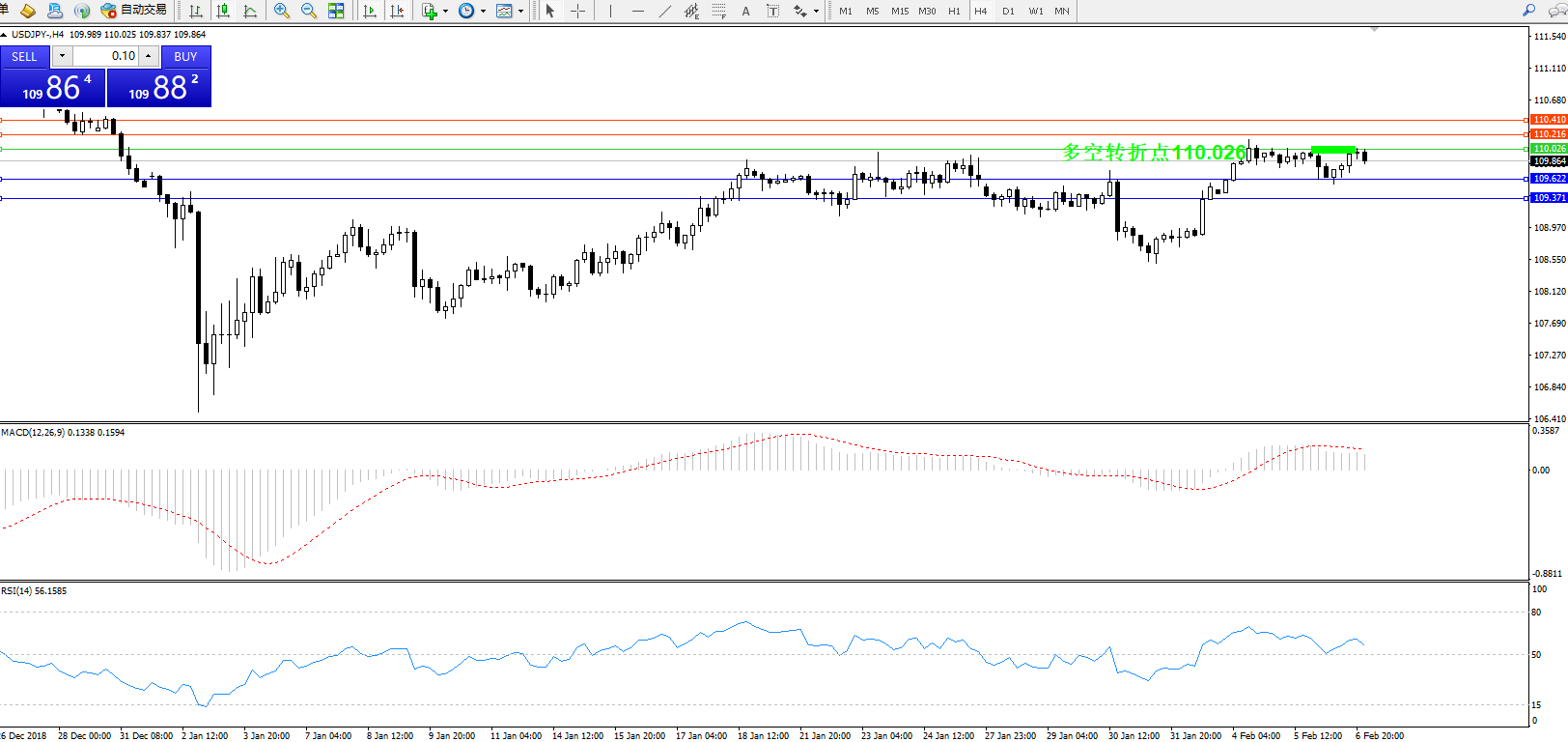Switch to the M15 timeframe

tap(899, 11)
